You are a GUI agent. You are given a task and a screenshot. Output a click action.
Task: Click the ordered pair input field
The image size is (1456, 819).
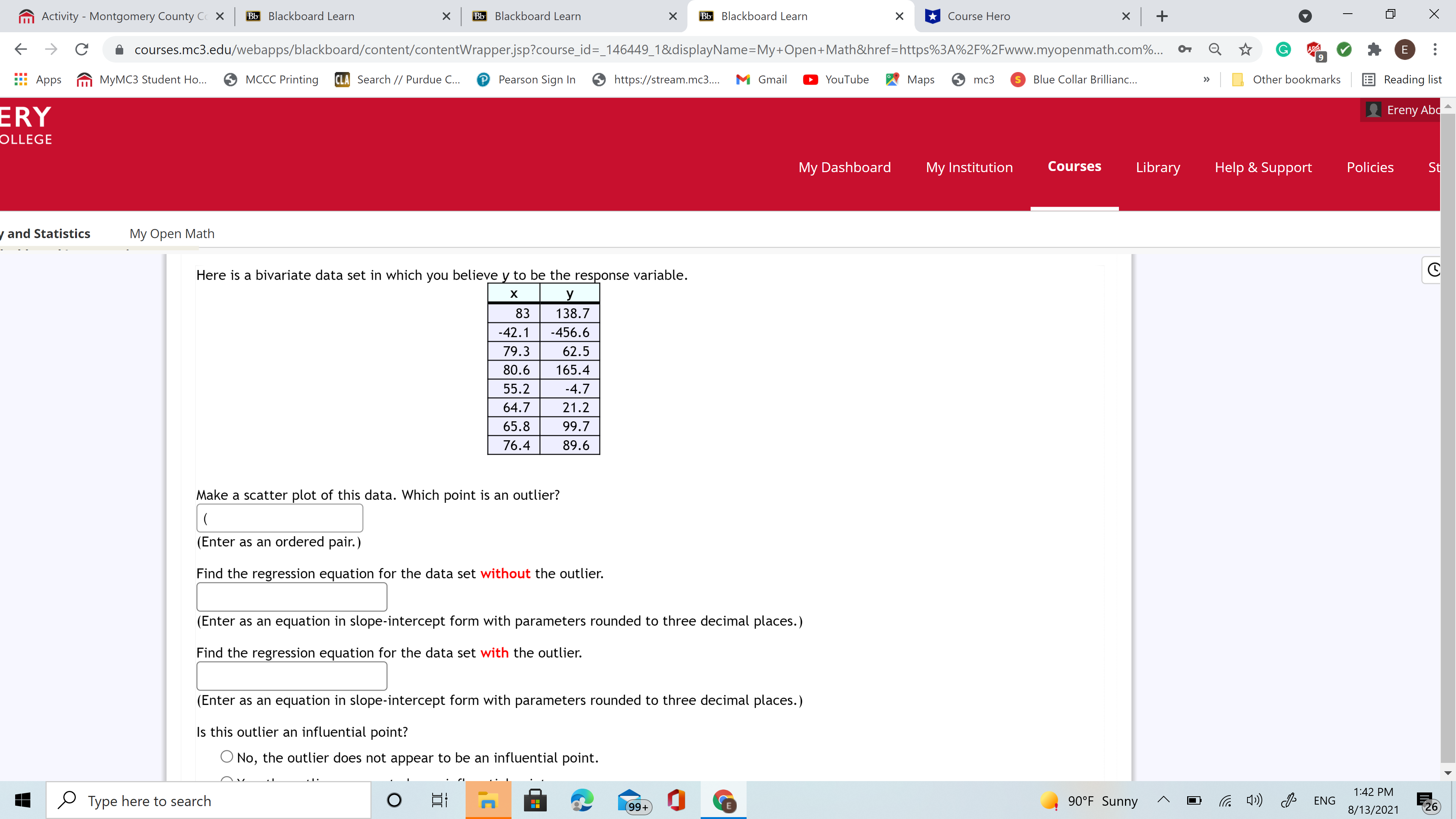280,518
